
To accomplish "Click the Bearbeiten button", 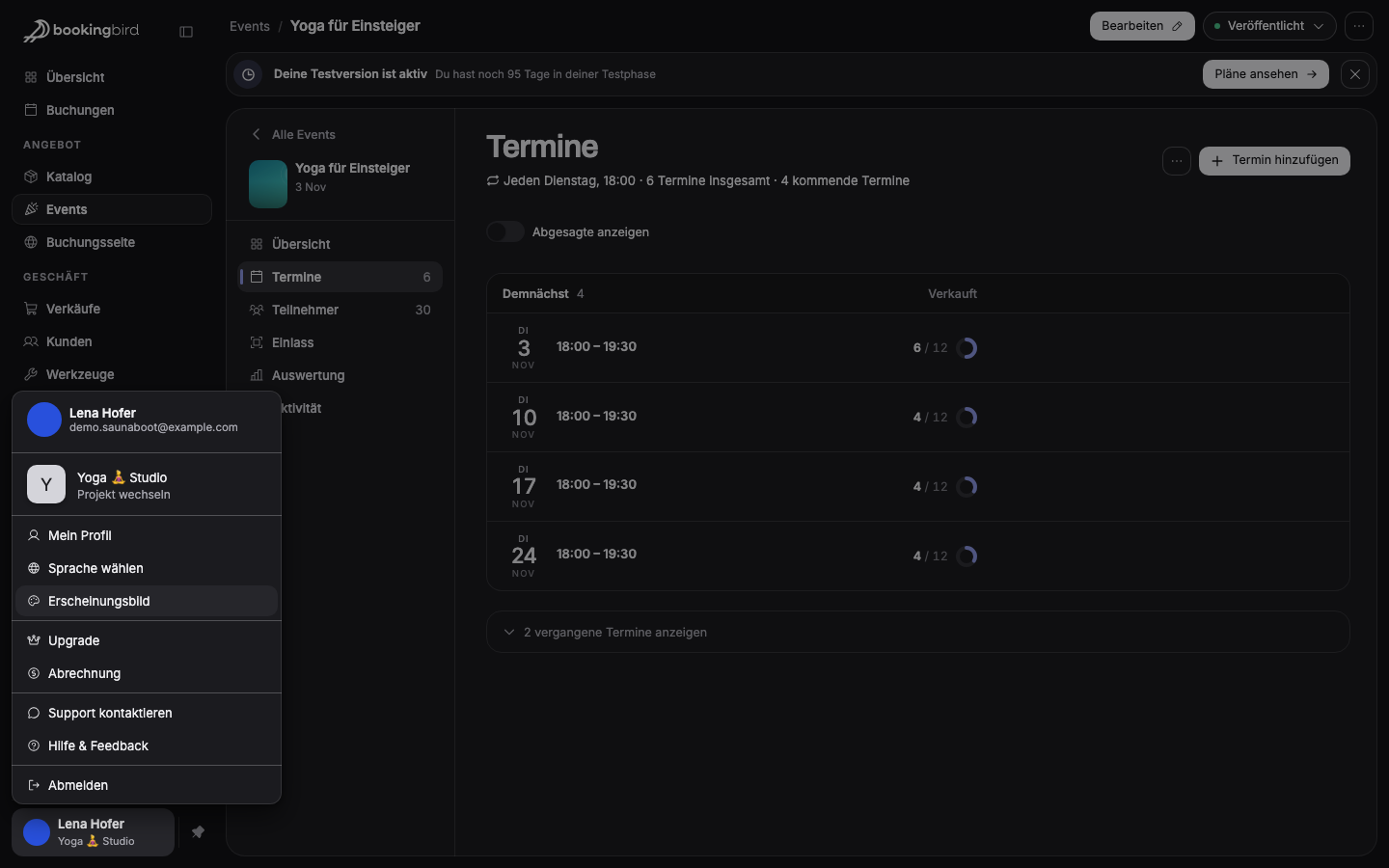I will pos(1142,26).
